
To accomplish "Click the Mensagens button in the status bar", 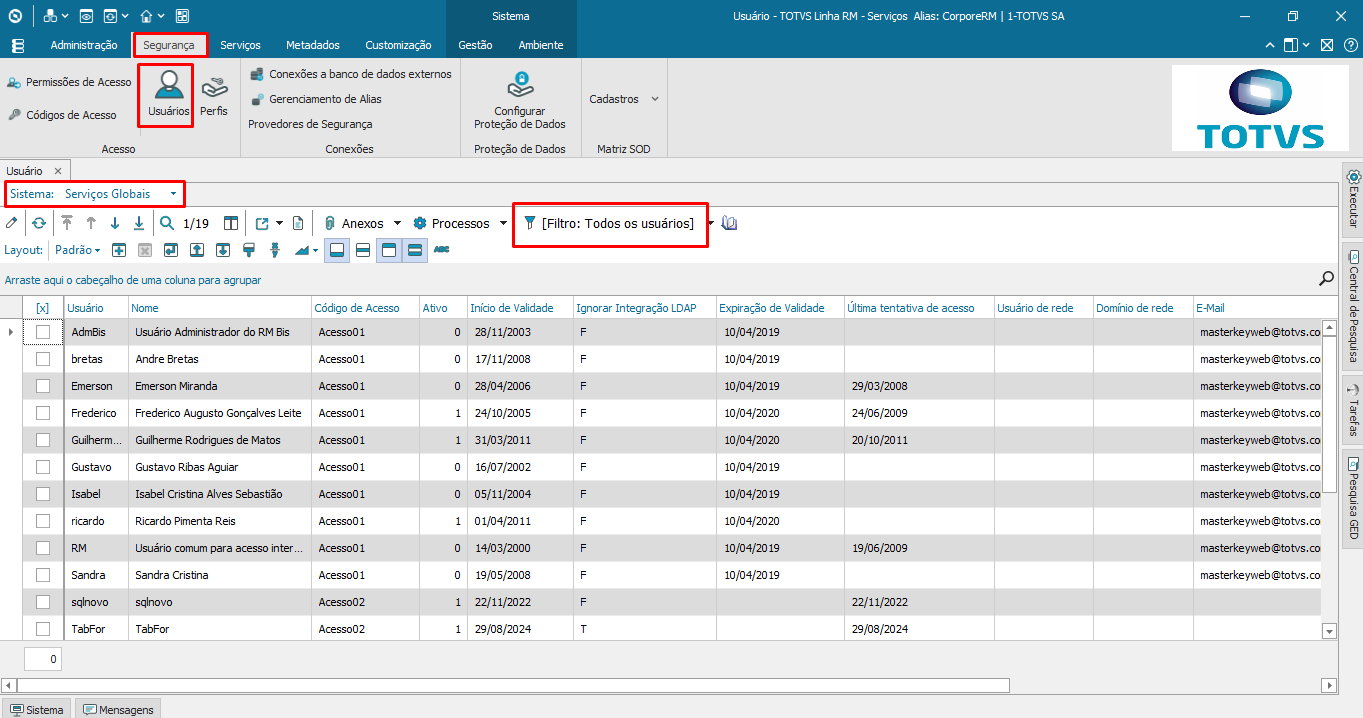I will (118, 709).
